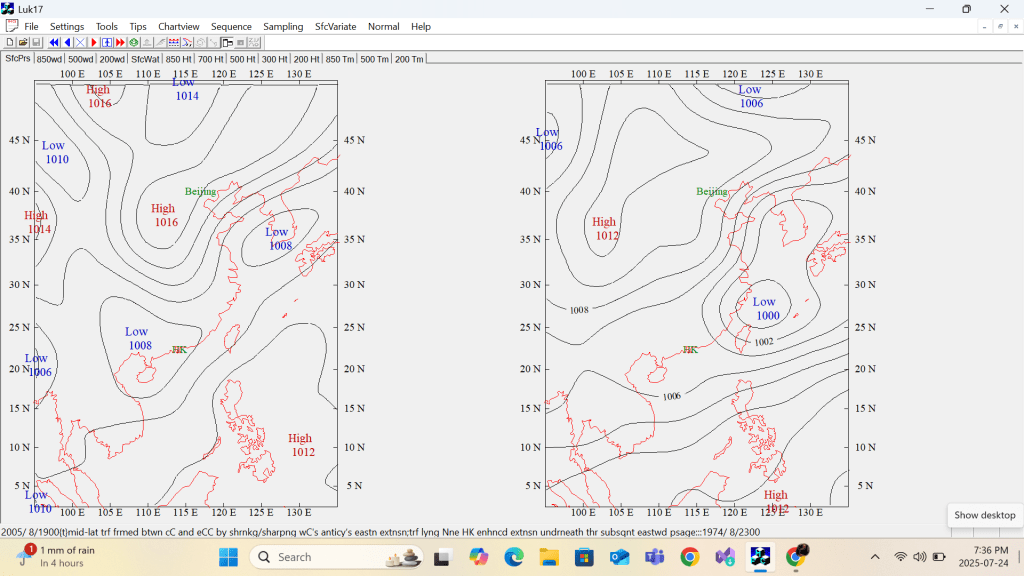This screenshot has height=576, width=1024.
Task: Toggle the dual-pane layout toolbar button
Action: click(x=227, y=43)
